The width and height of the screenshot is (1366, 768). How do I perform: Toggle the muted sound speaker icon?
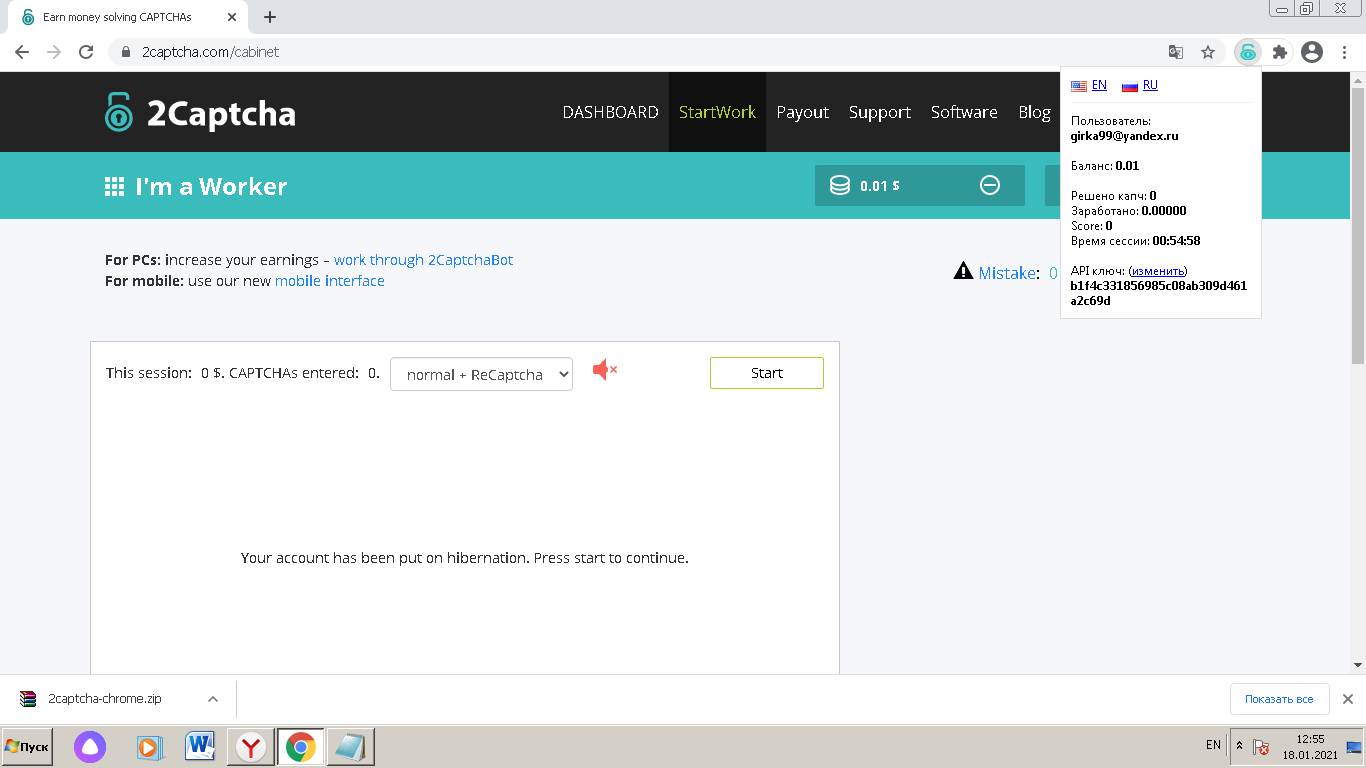point(605,370)
